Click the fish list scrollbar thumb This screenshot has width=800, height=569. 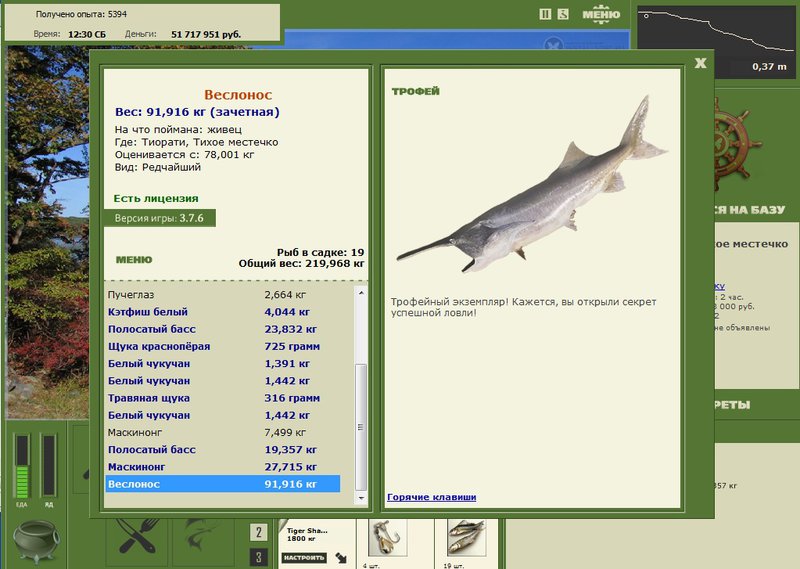pyautogui.click(x=361, y=428)
